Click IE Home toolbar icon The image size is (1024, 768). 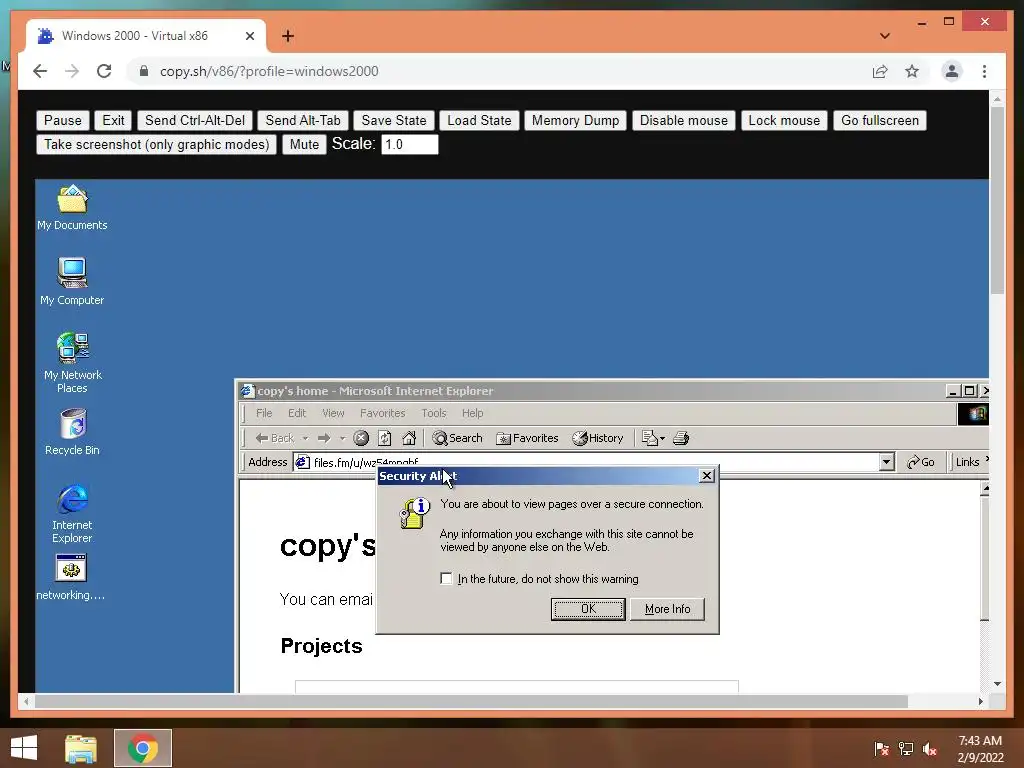[x=409, y=438]
